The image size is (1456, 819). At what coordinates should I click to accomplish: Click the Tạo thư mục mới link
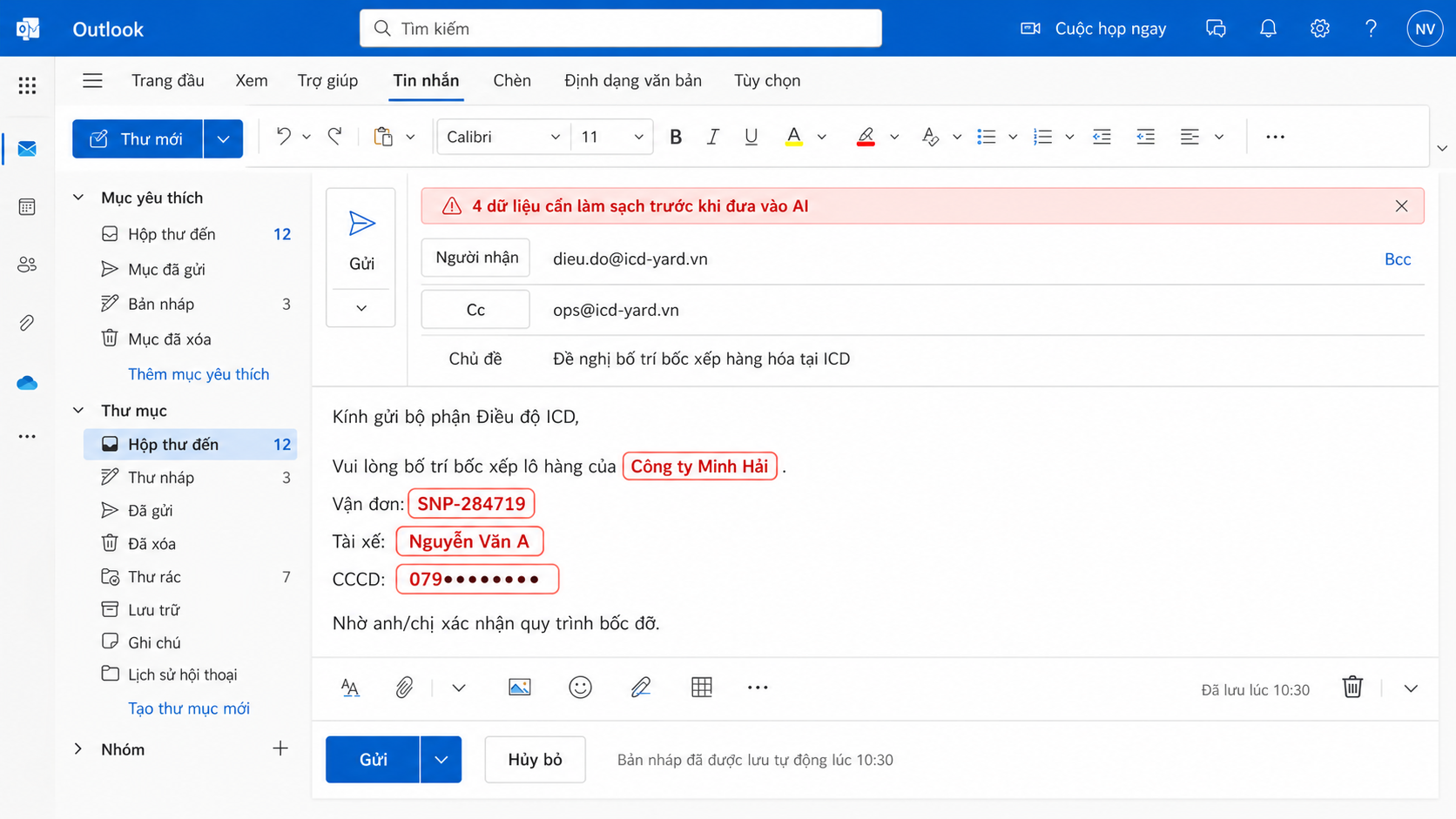click(189, 708)
